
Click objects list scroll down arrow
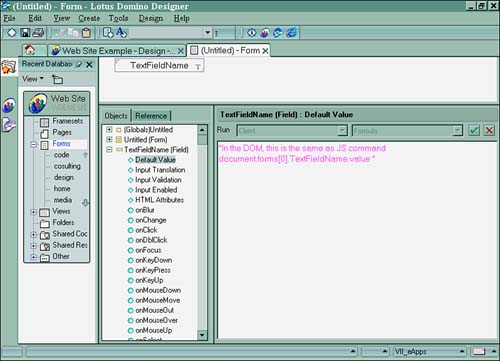(202, 335)
